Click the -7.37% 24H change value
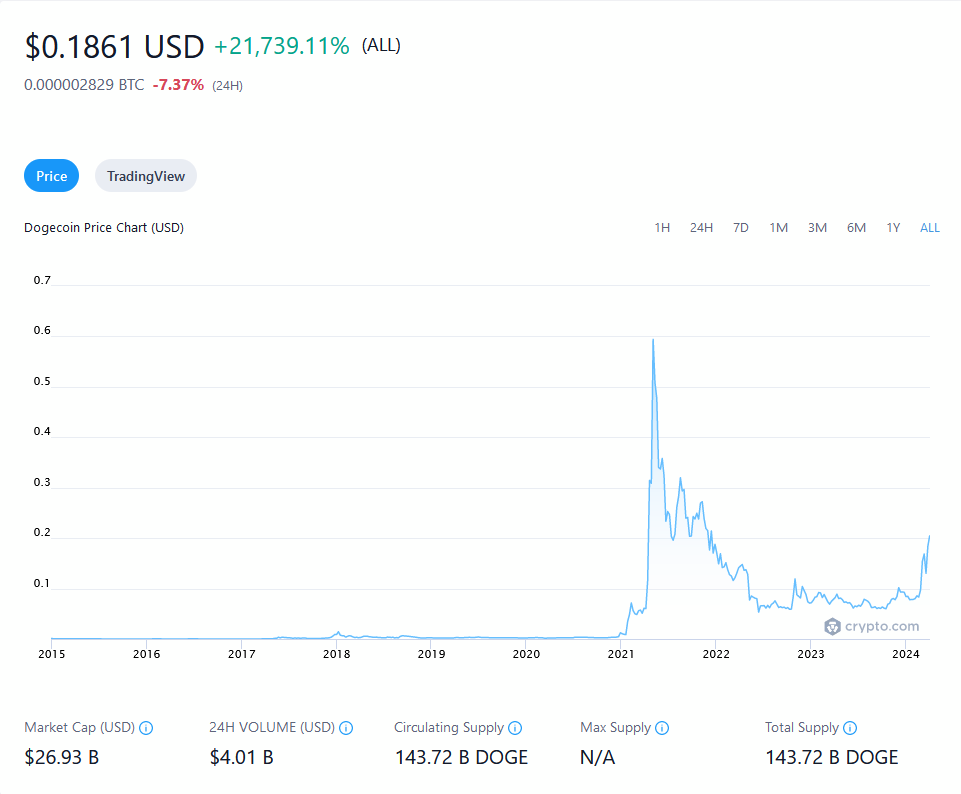 coord(178,85)
